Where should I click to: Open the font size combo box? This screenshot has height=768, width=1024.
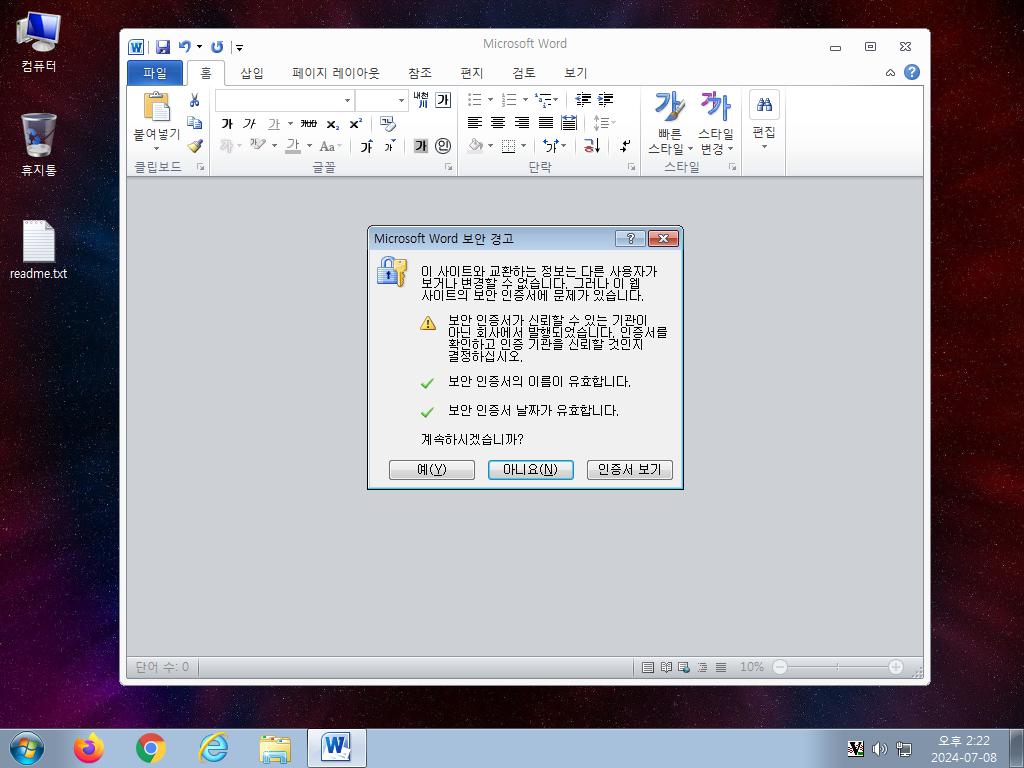(381, 101)
